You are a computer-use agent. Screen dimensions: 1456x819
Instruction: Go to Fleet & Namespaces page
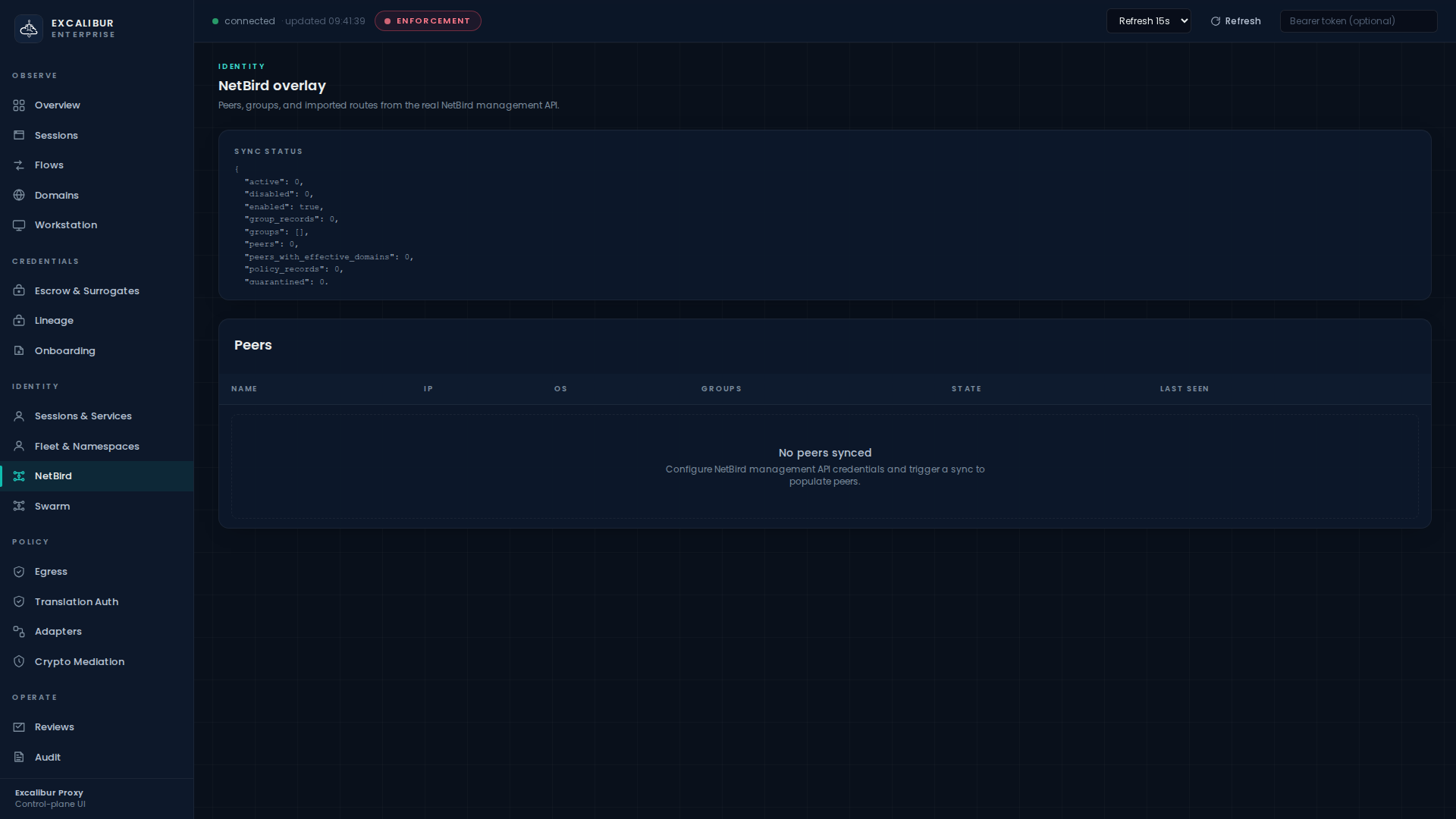tap(86, 447)
